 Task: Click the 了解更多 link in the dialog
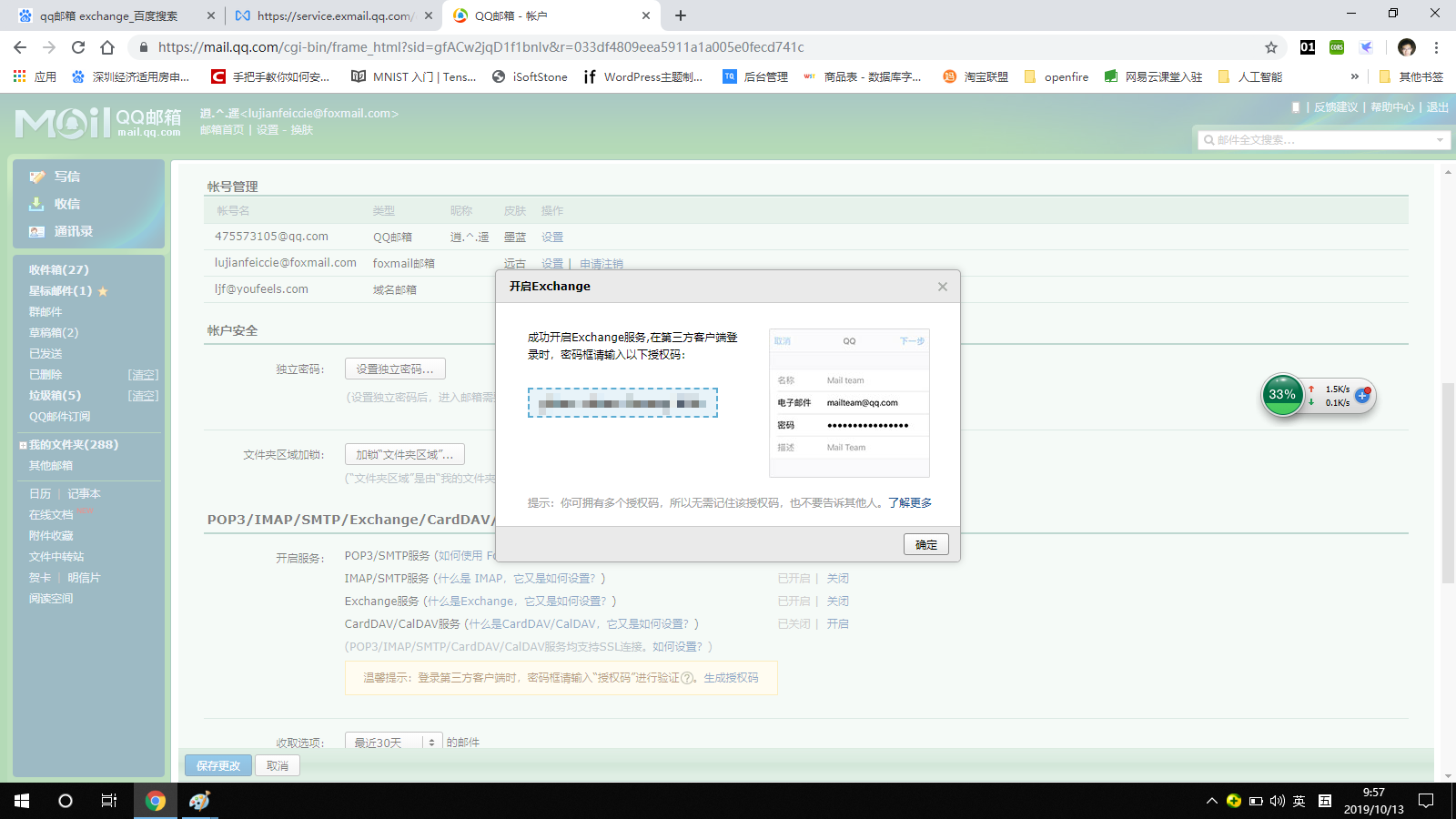[911, 501]
